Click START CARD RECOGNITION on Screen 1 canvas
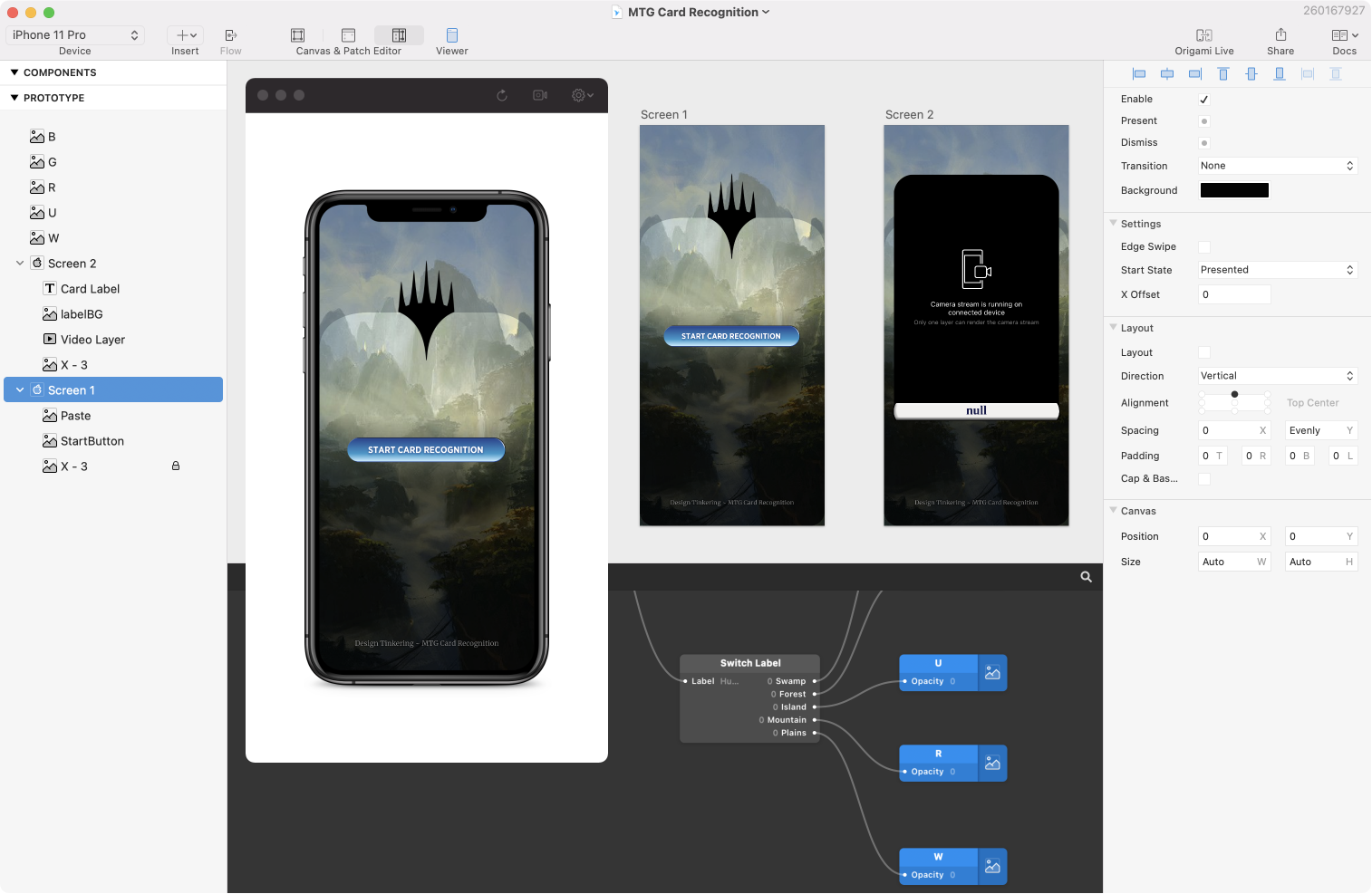 point(731,336)
